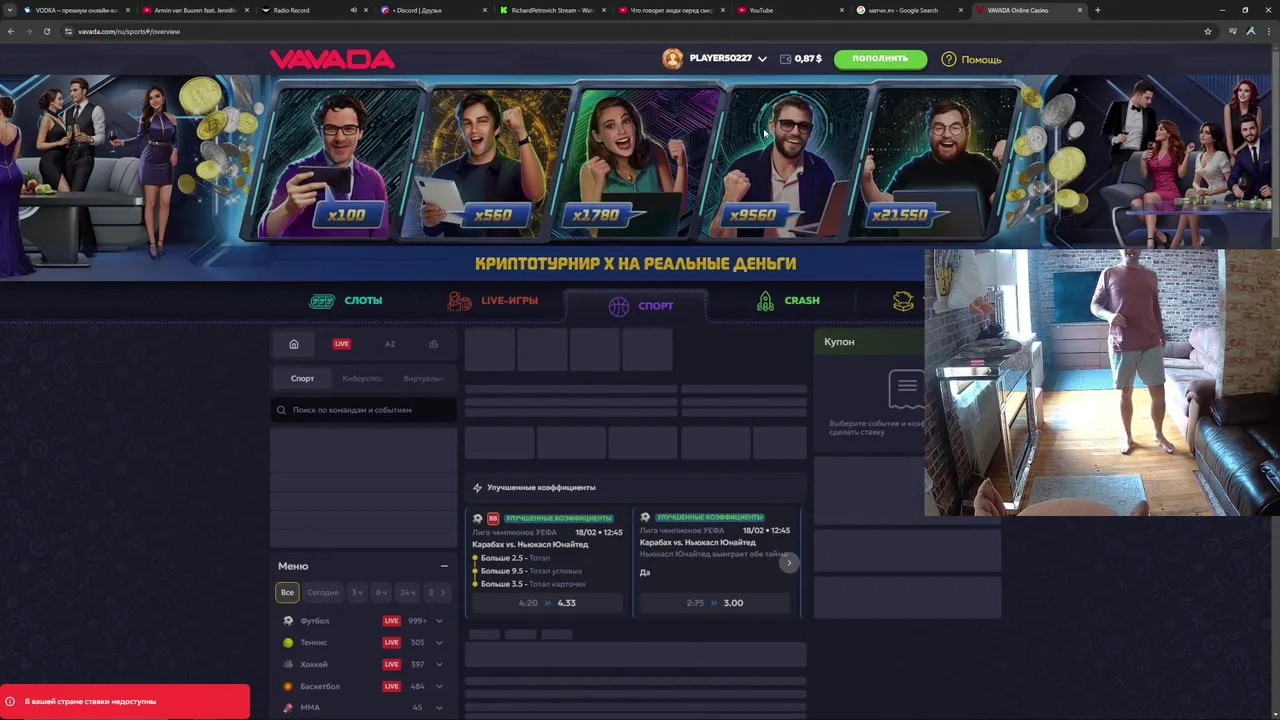Image resolution: width=1280 pixels, height=720 pixels.
Task: Bookmark this page with the star icon
Action: [x=1208, y=31]
